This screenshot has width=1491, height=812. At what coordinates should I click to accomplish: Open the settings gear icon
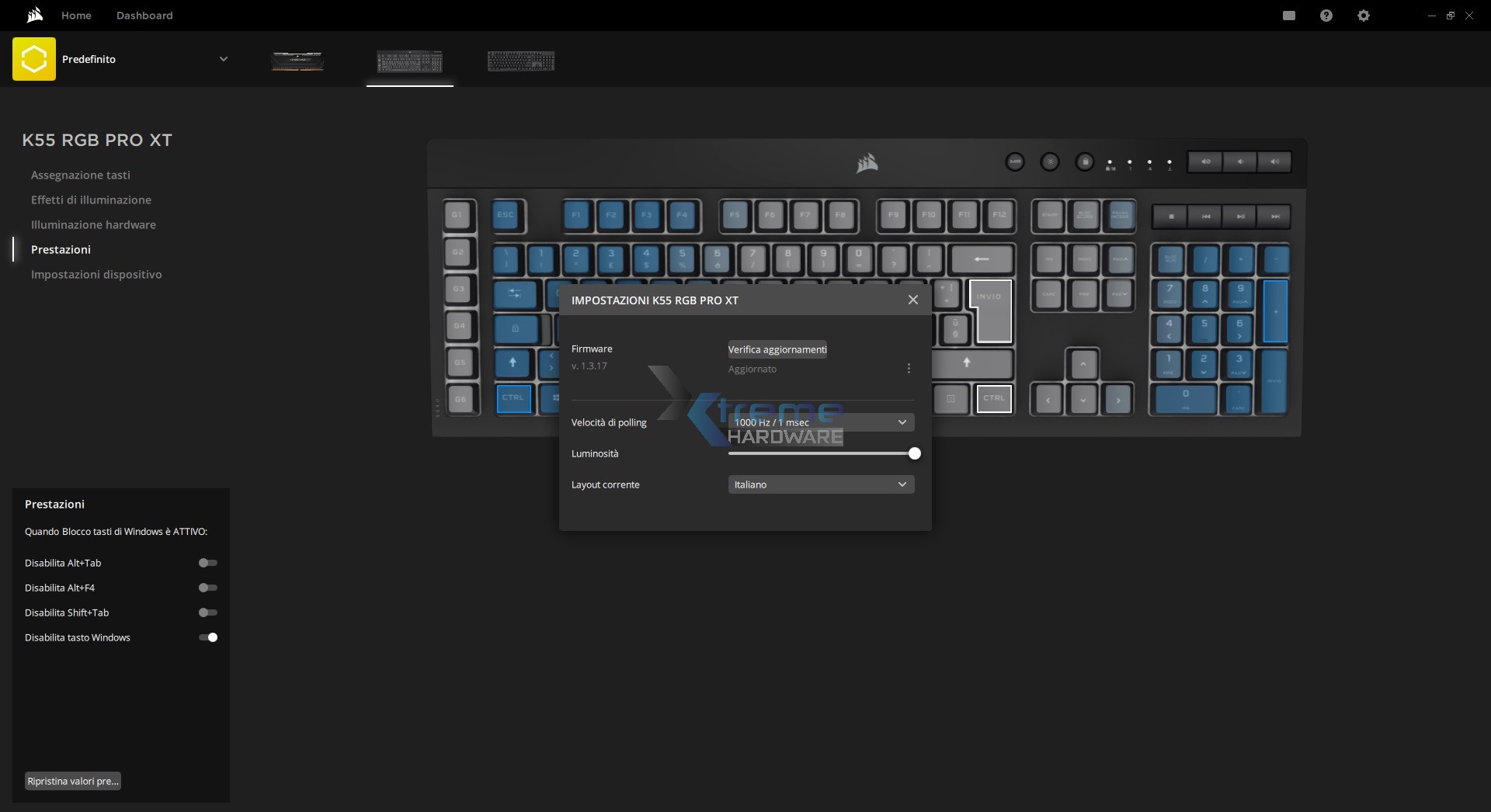tap(1363, 16)
